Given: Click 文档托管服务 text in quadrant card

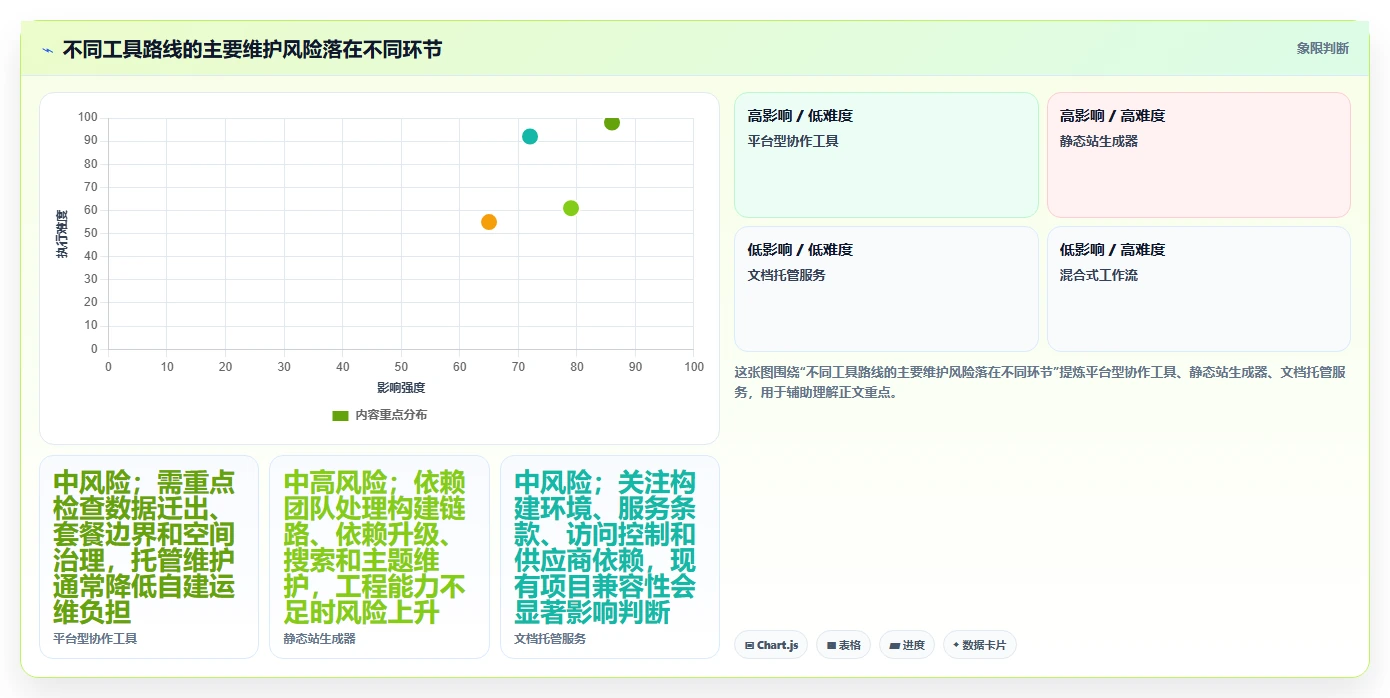Looking at the screenshot, I should click(x=787, y=275).
